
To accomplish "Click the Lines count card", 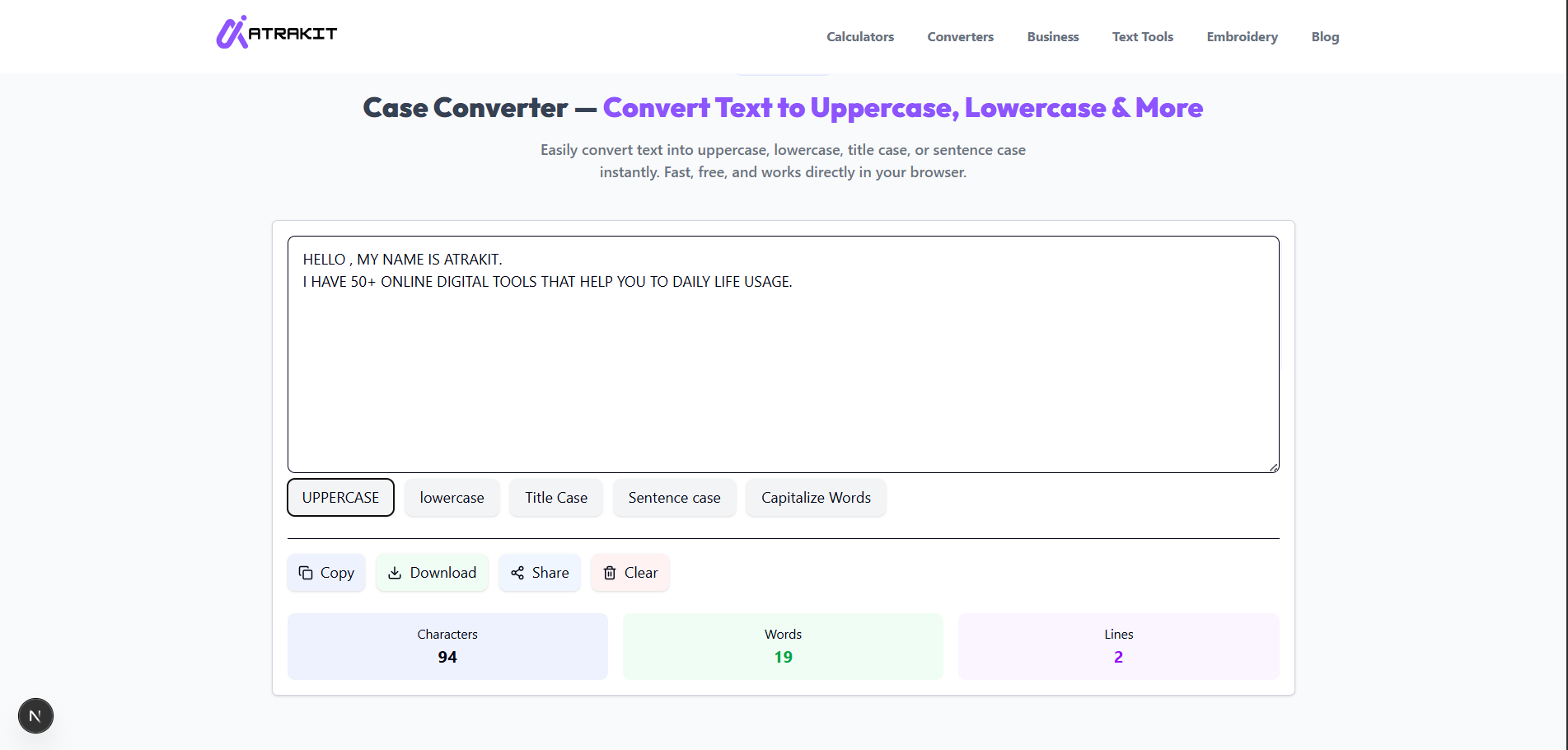I will point(1118,646).
